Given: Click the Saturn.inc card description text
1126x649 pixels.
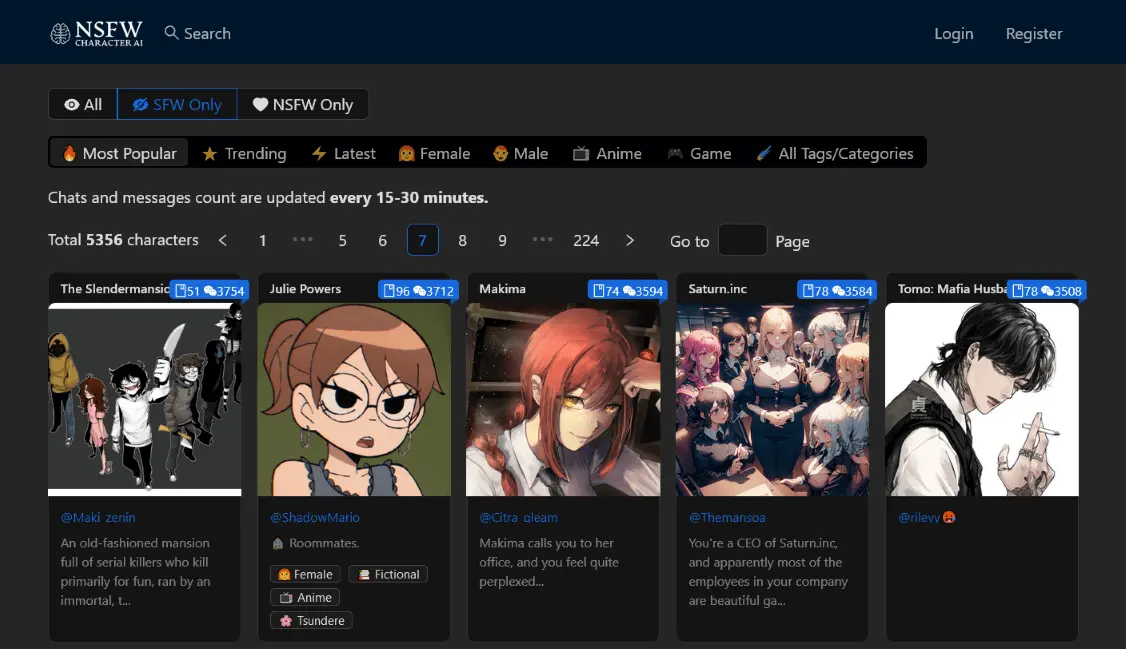Looking at the screenshot, I should [x=768, y=571].
